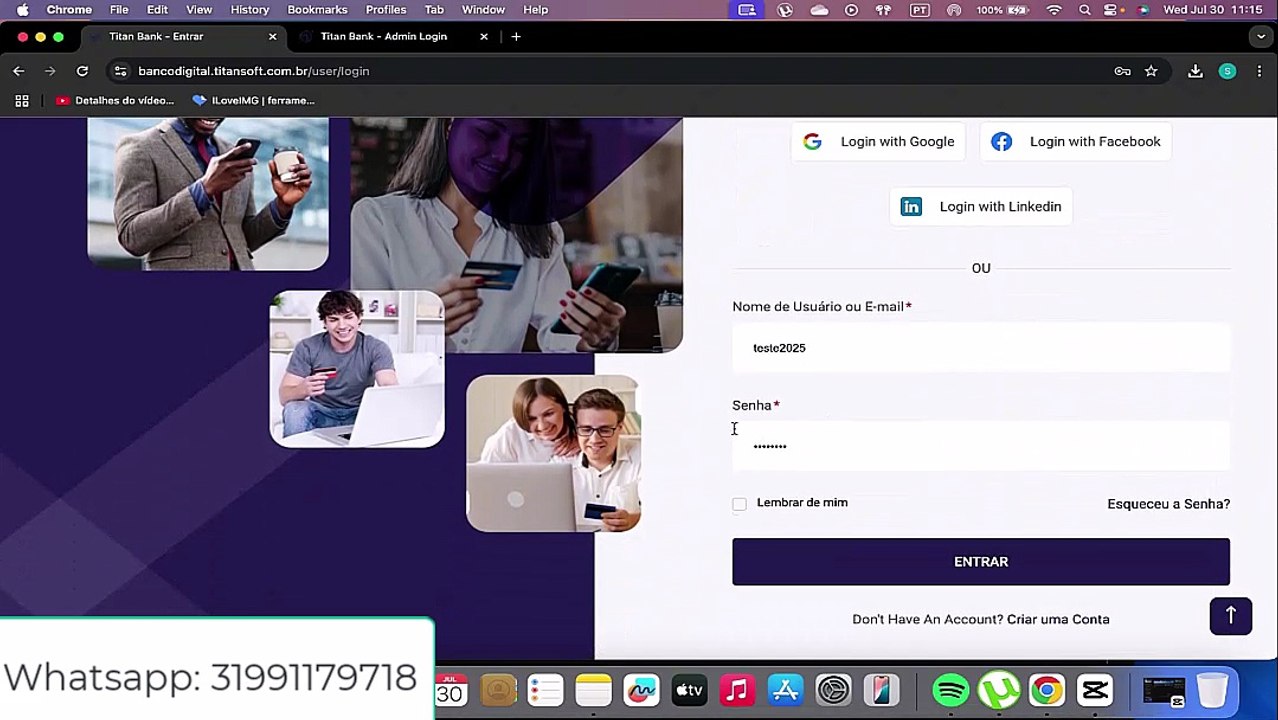
Task: Open the Criar uma Conta link
Action: click(x=1058, y=619)
